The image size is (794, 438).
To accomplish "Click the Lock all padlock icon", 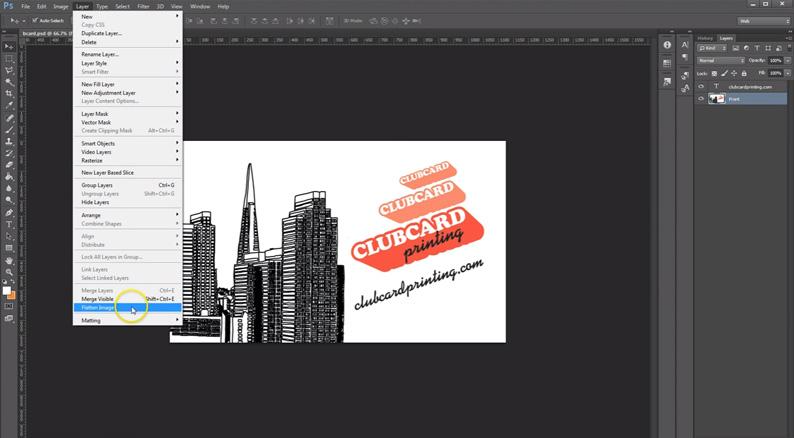I will [x=744, y=73].
